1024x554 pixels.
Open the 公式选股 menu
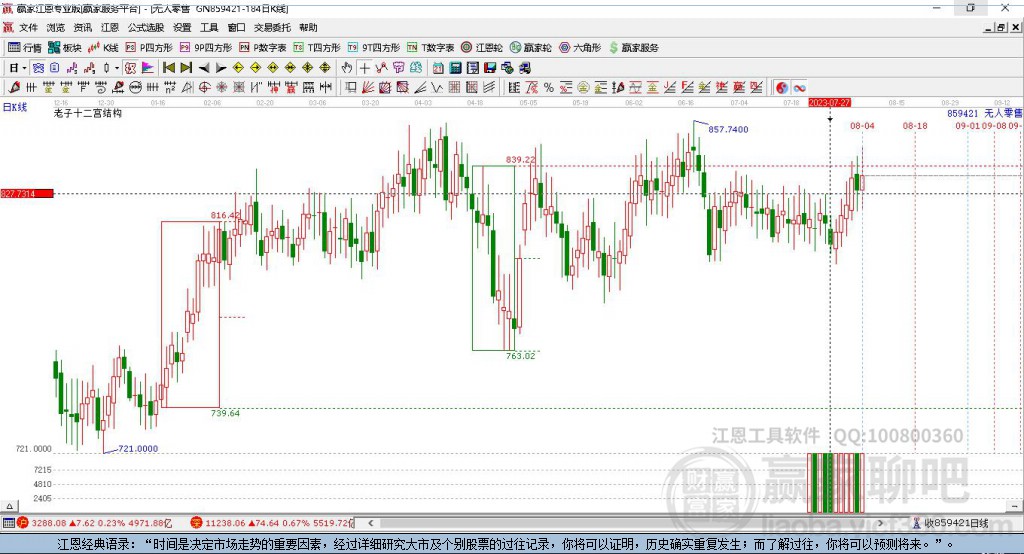[146, 27]
